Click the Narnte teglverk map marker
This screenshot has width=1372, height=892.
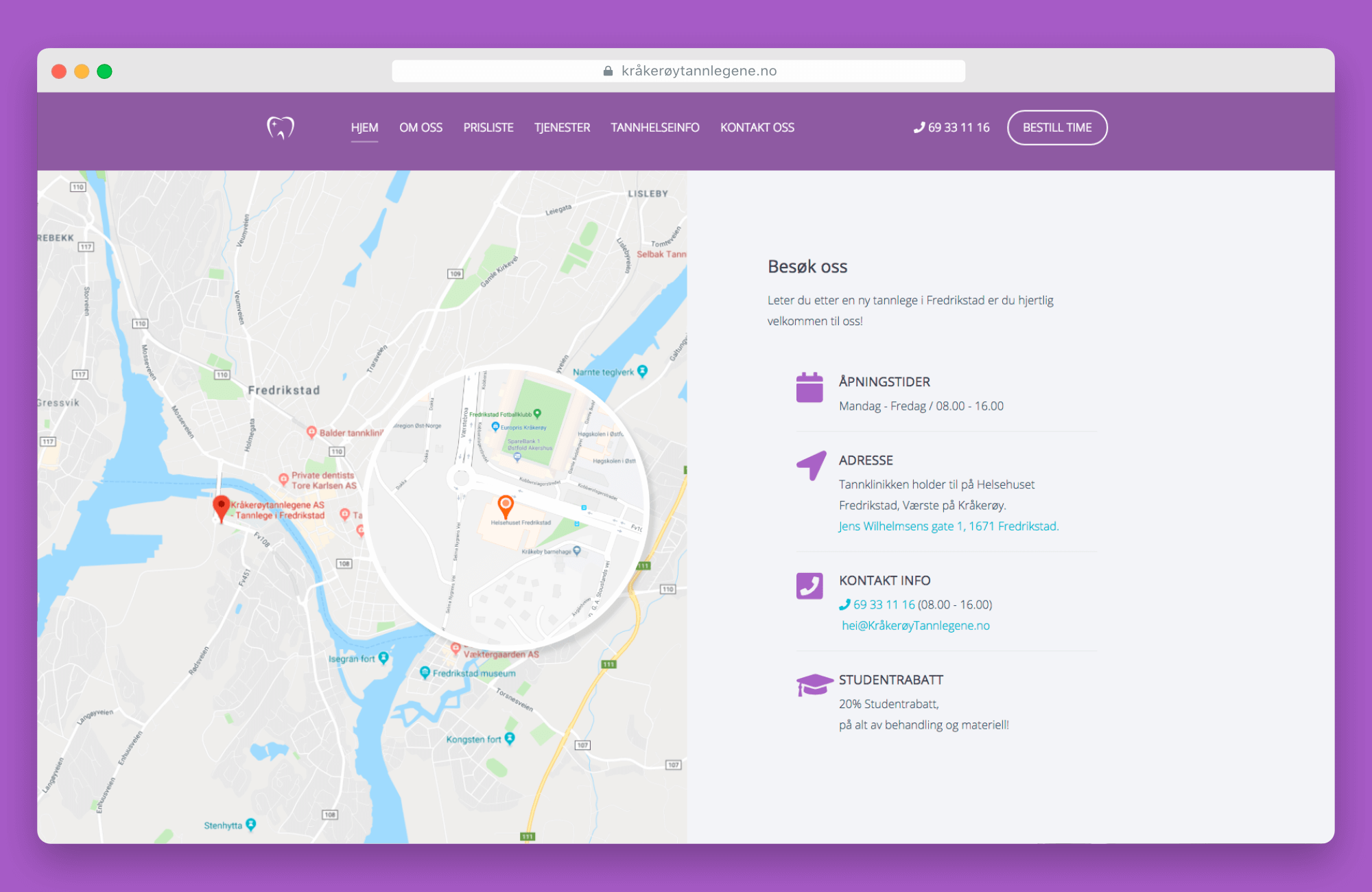pos(642,371)
